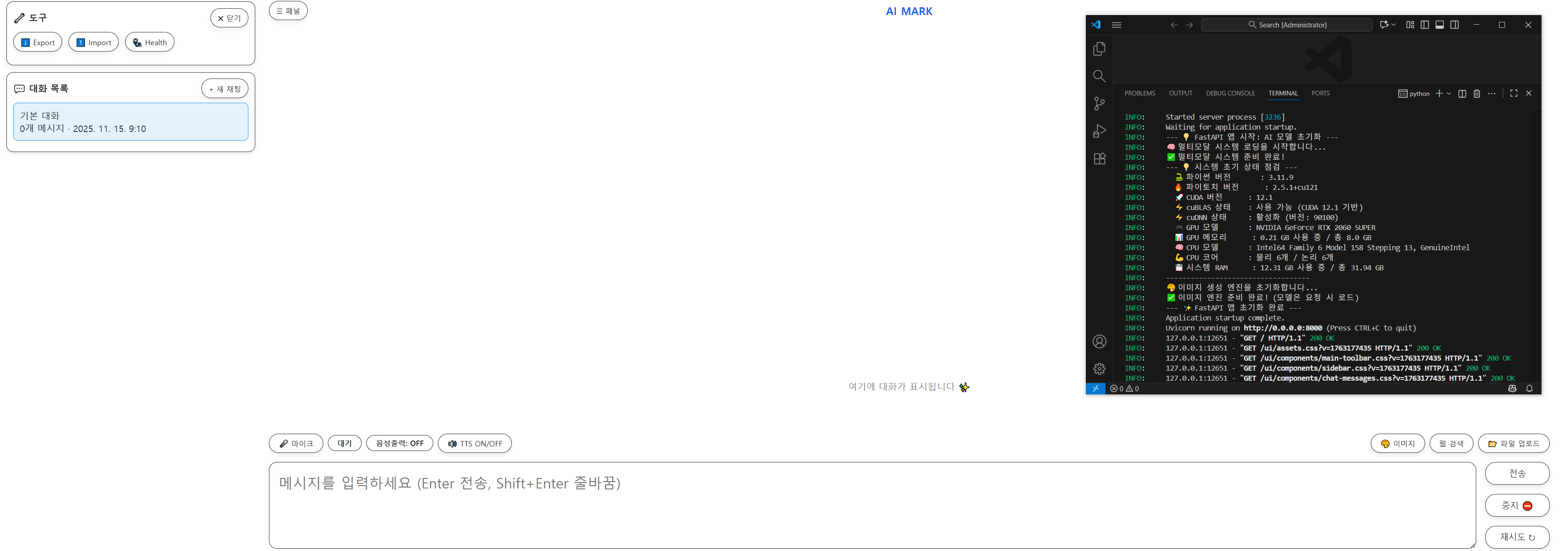Toggle voice output OFF button
The height and width of the screenshot is (551, 1568).
[399, 443]
